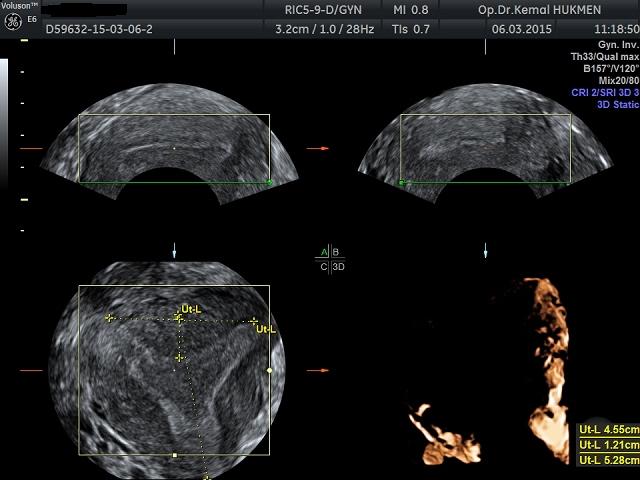Click the 3D rendered orange volume image
The height and width of the screenshot is (480, 640).
[488, 371]
